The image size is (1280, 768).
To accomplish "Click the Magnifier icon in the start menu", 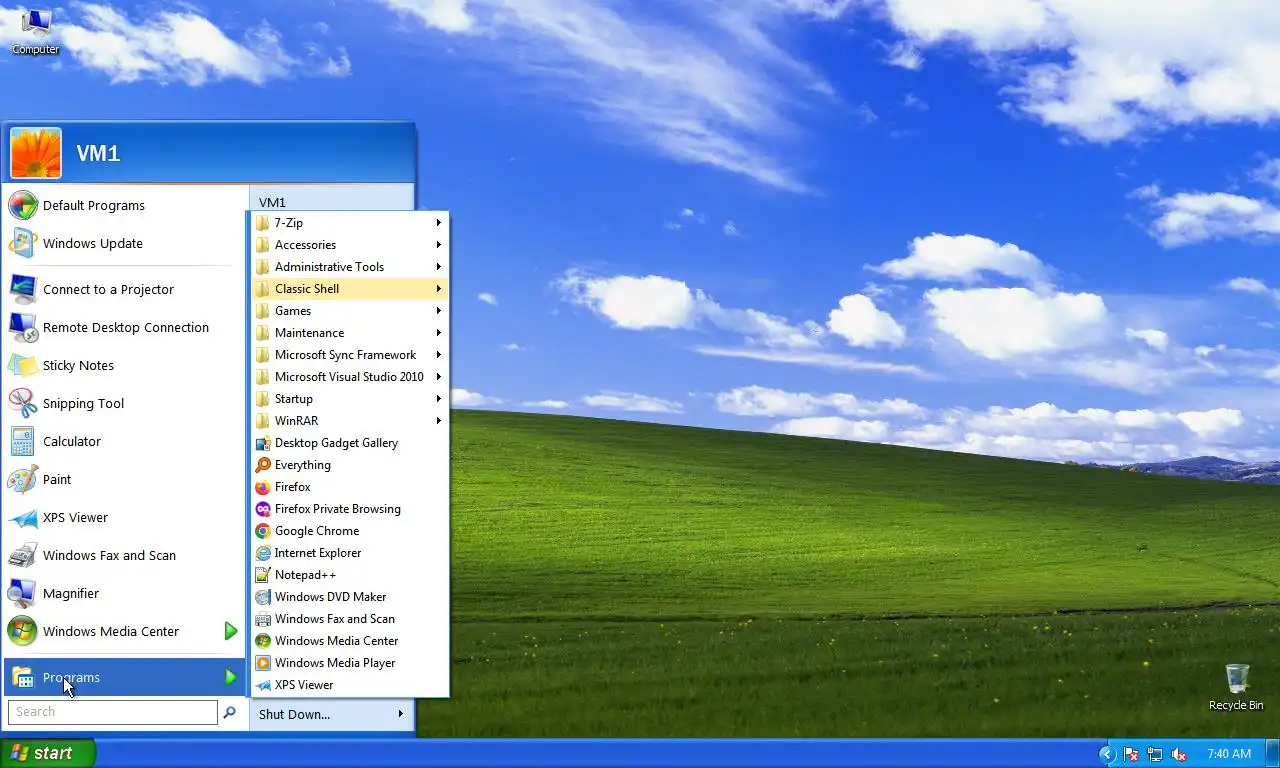I will coord(22,593).
